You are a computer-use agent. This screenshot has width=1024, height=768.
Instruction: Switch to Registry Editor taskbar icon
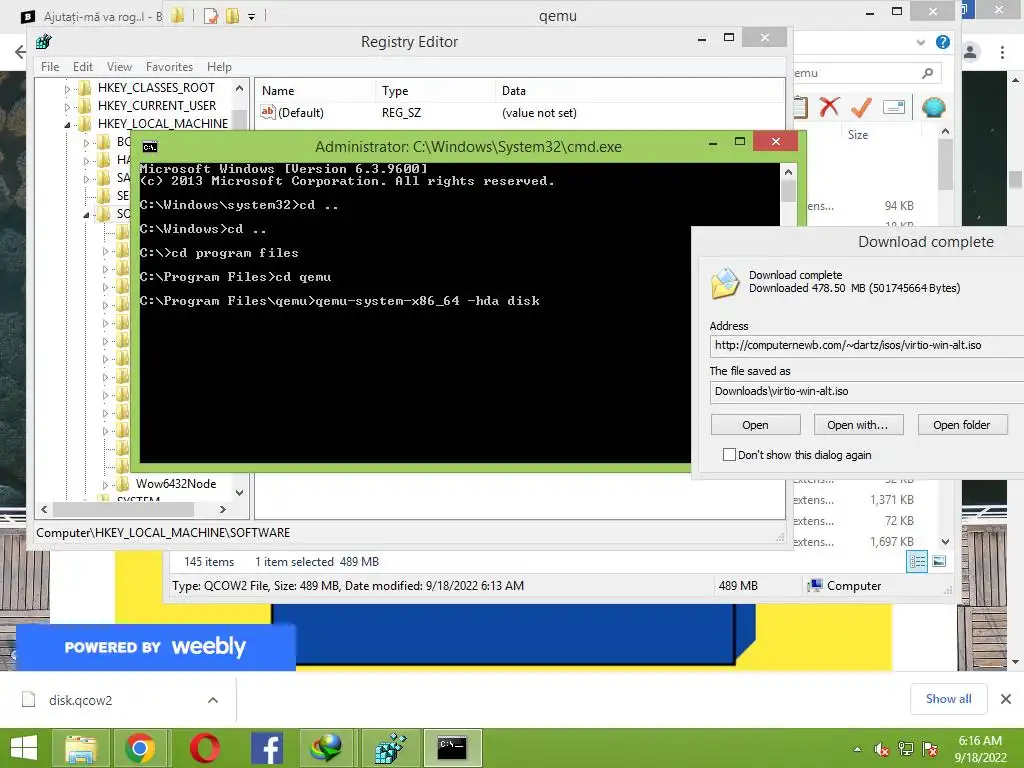click(390, 748)
